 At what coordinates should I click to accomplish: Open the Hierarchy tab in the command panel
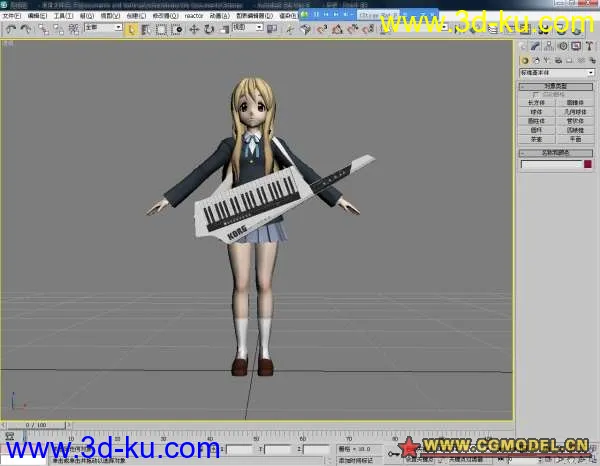click(549, 46)
